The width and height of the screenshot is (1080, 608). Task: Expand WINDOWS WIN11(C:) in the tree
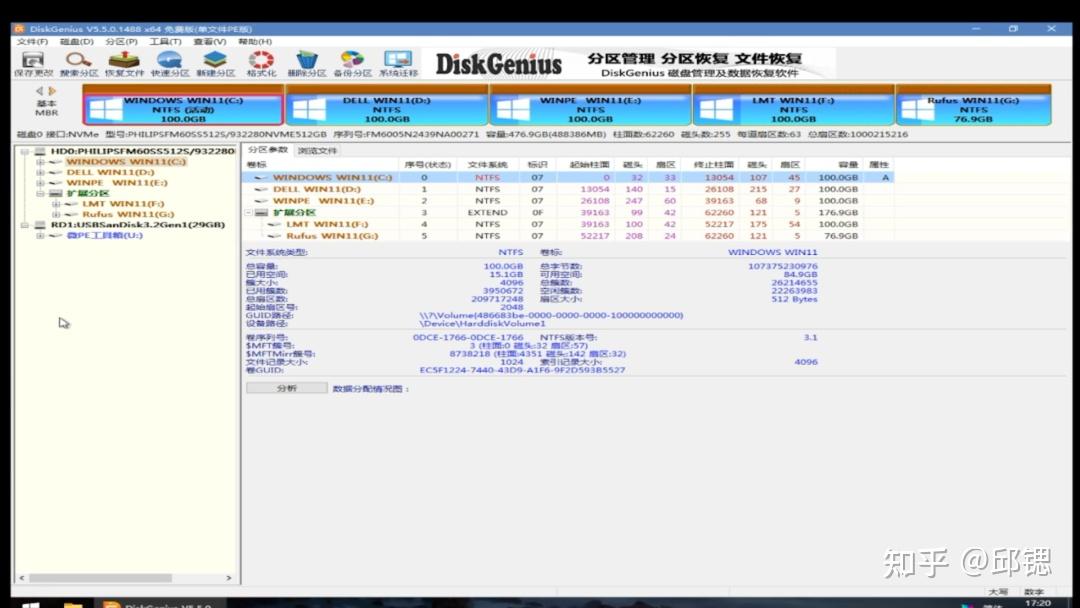coord(40,162)
